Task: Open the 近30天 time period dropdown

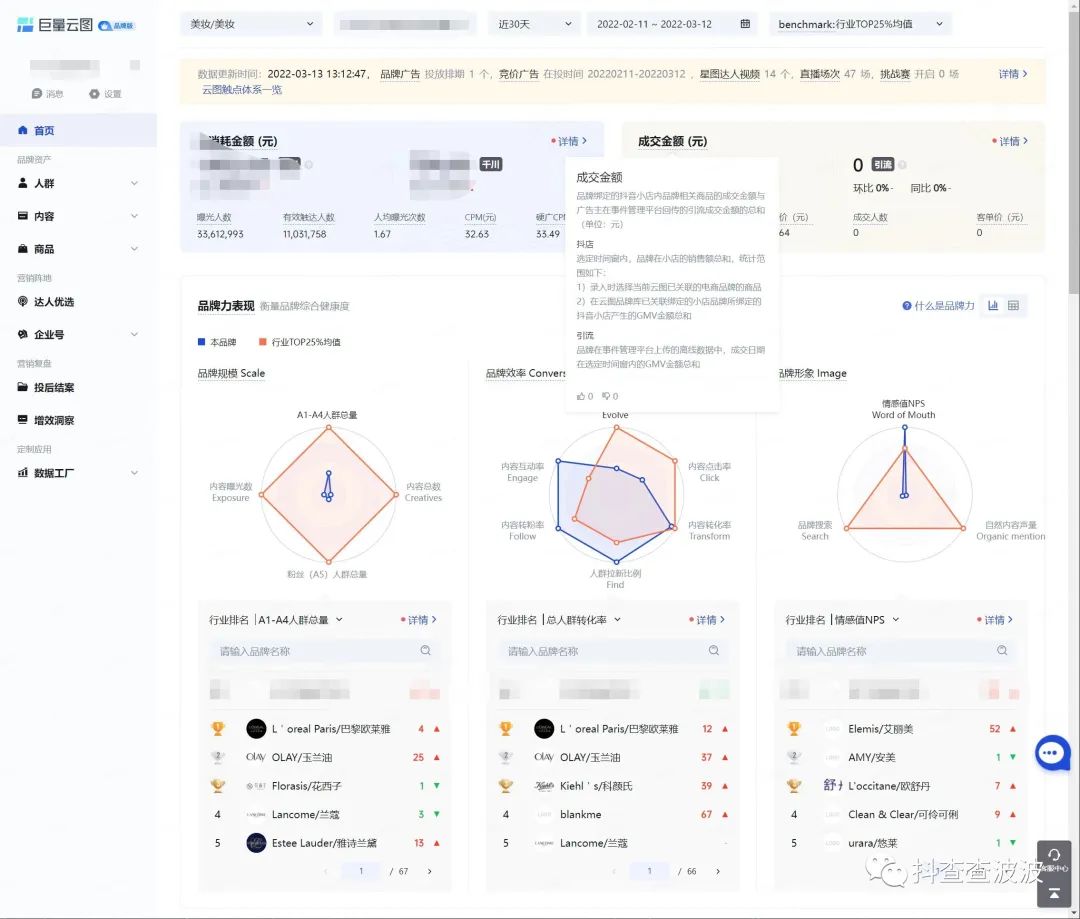Action: (x=535, y=24)
